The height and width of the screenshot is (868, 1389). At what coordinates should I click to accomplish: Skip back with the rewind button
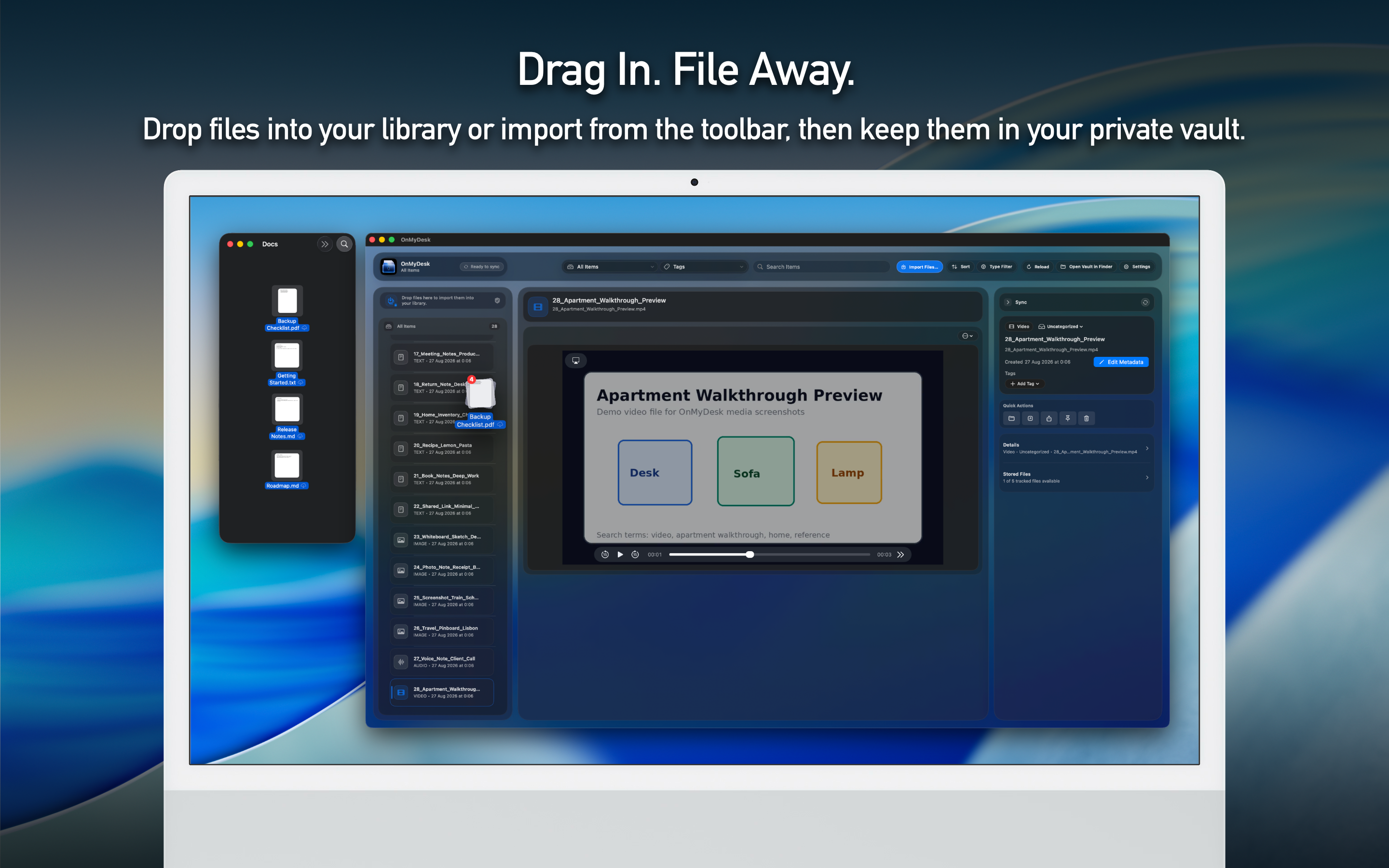pyautogui.click(x=605, y=555)
